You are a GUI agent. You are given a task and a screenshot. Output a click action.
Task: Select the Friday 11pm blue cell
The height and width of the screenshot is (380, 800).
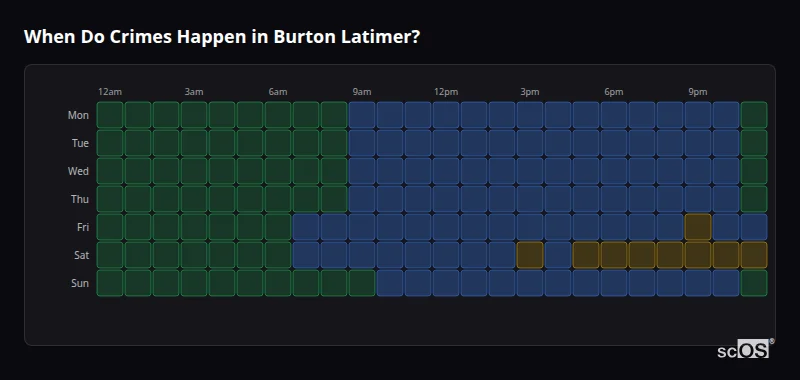coord(754,227)
